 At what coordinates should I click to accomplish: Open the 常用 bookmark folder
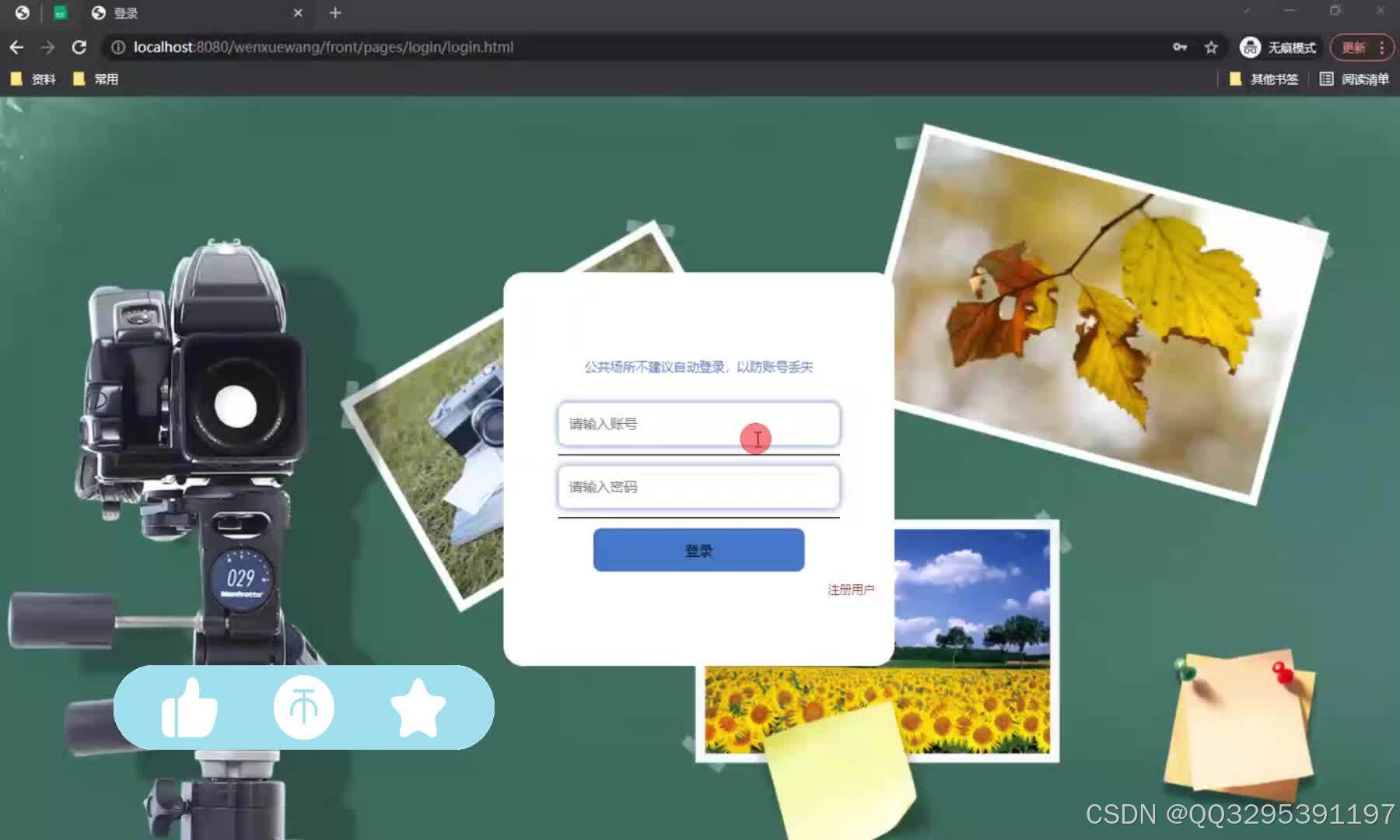click(x=95, y=79)
